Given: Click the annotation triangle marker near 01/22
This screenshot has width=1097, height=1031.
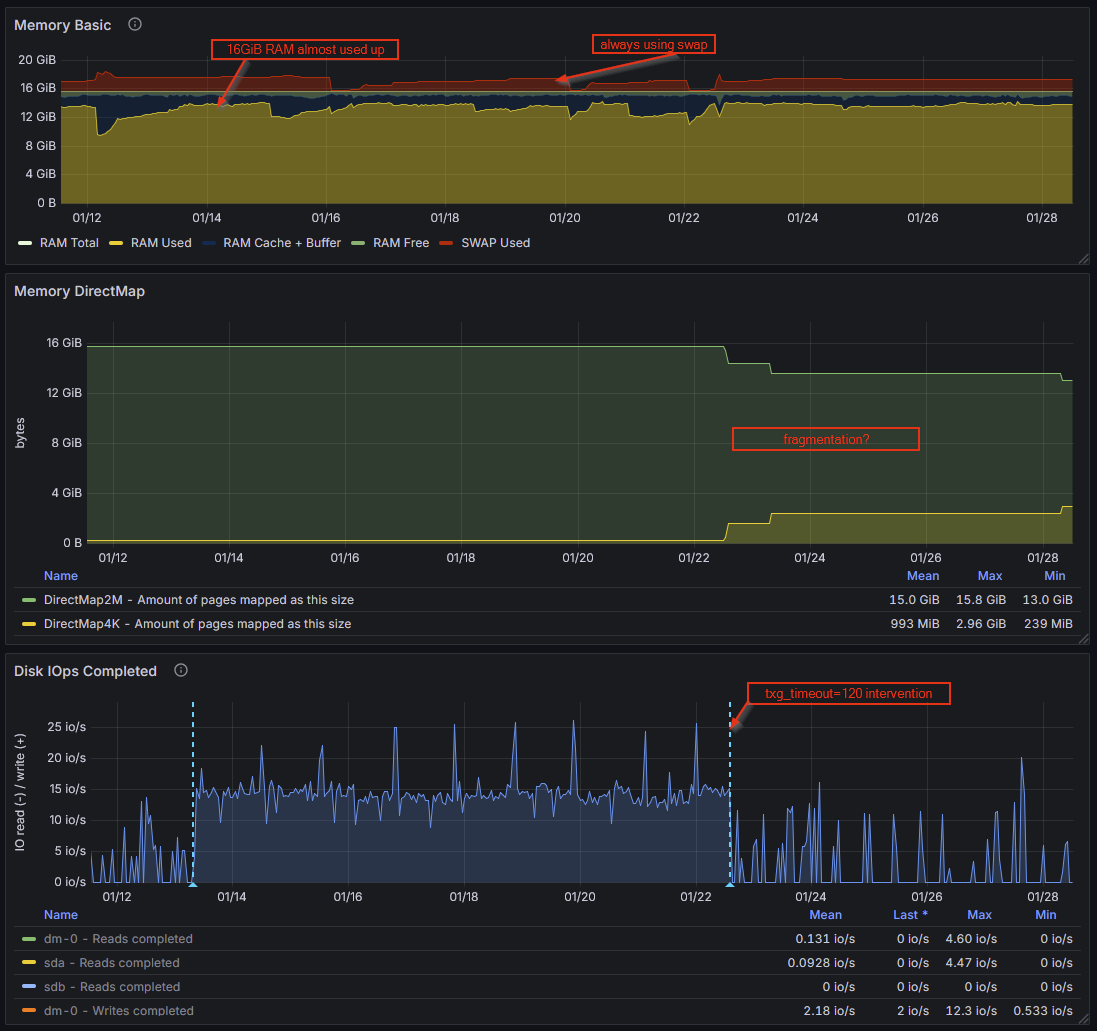Looking at the screenshot, I should point(730,883).
